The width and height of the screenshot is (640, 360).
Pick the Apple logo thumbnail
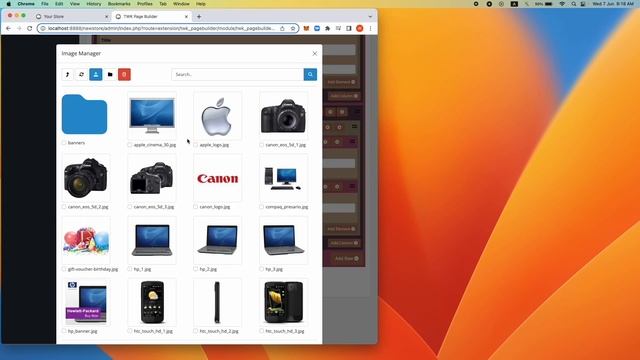(x=218, y=116)
